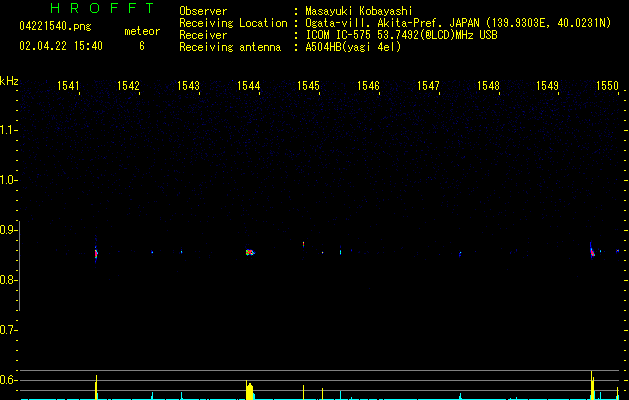The height and width of the screenshot is (400, 629).
Task: Click the 'Receiving Location' label
Action: tap(233, 23)
